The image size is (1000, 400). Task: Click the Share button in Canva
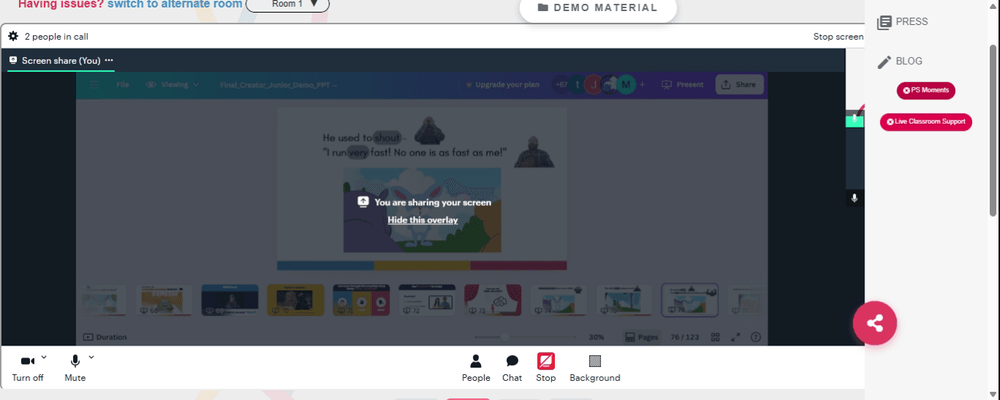739,84
